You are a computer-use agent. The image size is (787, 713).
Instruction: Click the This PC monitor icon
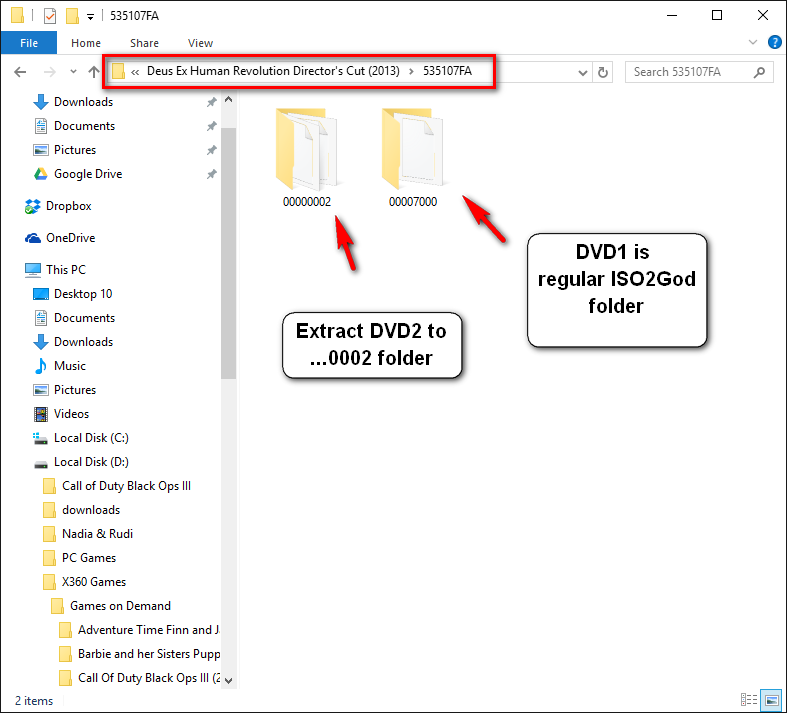(33, 270)
